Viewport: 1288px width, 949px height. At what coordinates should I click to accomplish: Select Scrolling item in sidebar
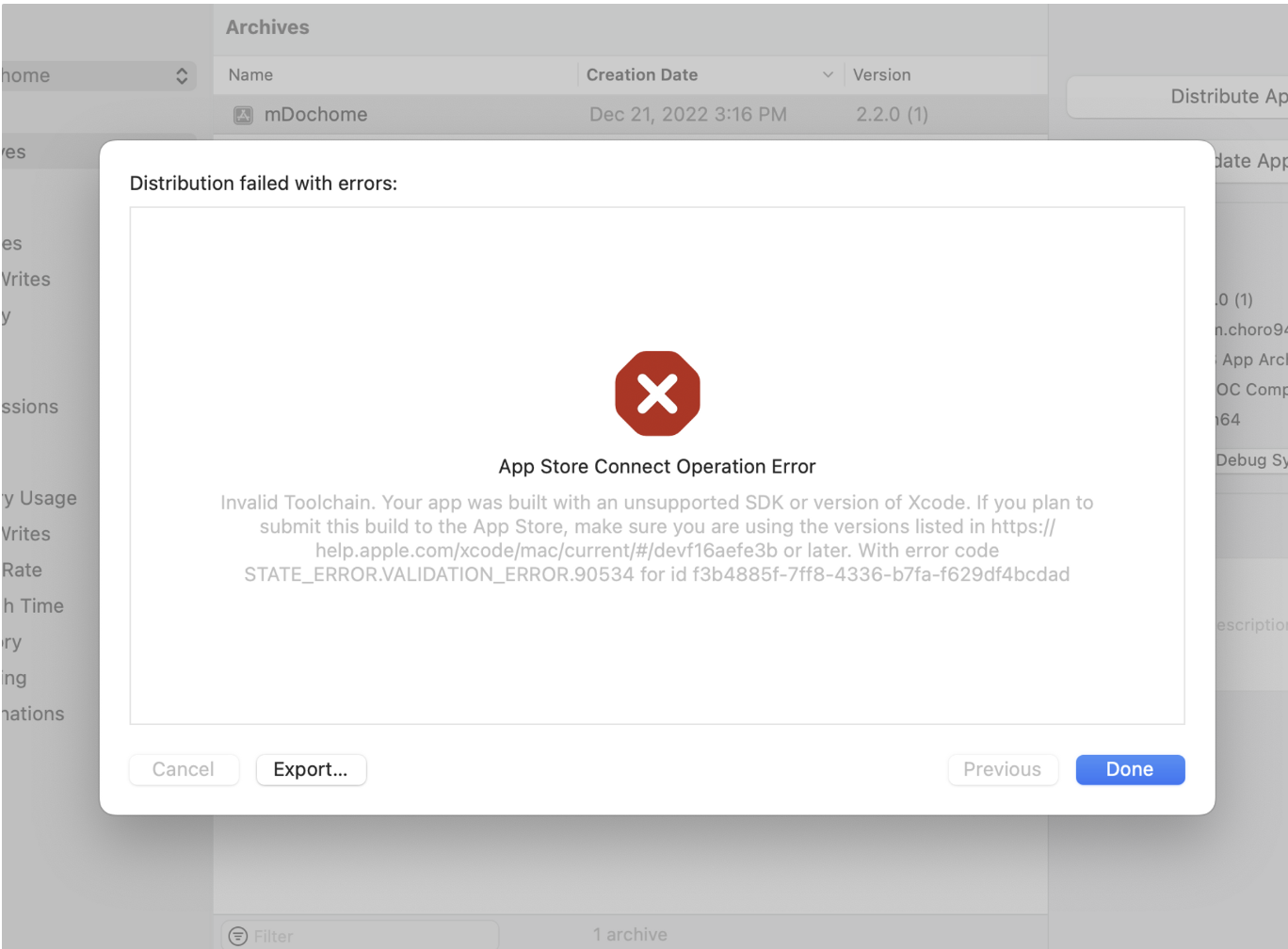(x=14, y=679)
